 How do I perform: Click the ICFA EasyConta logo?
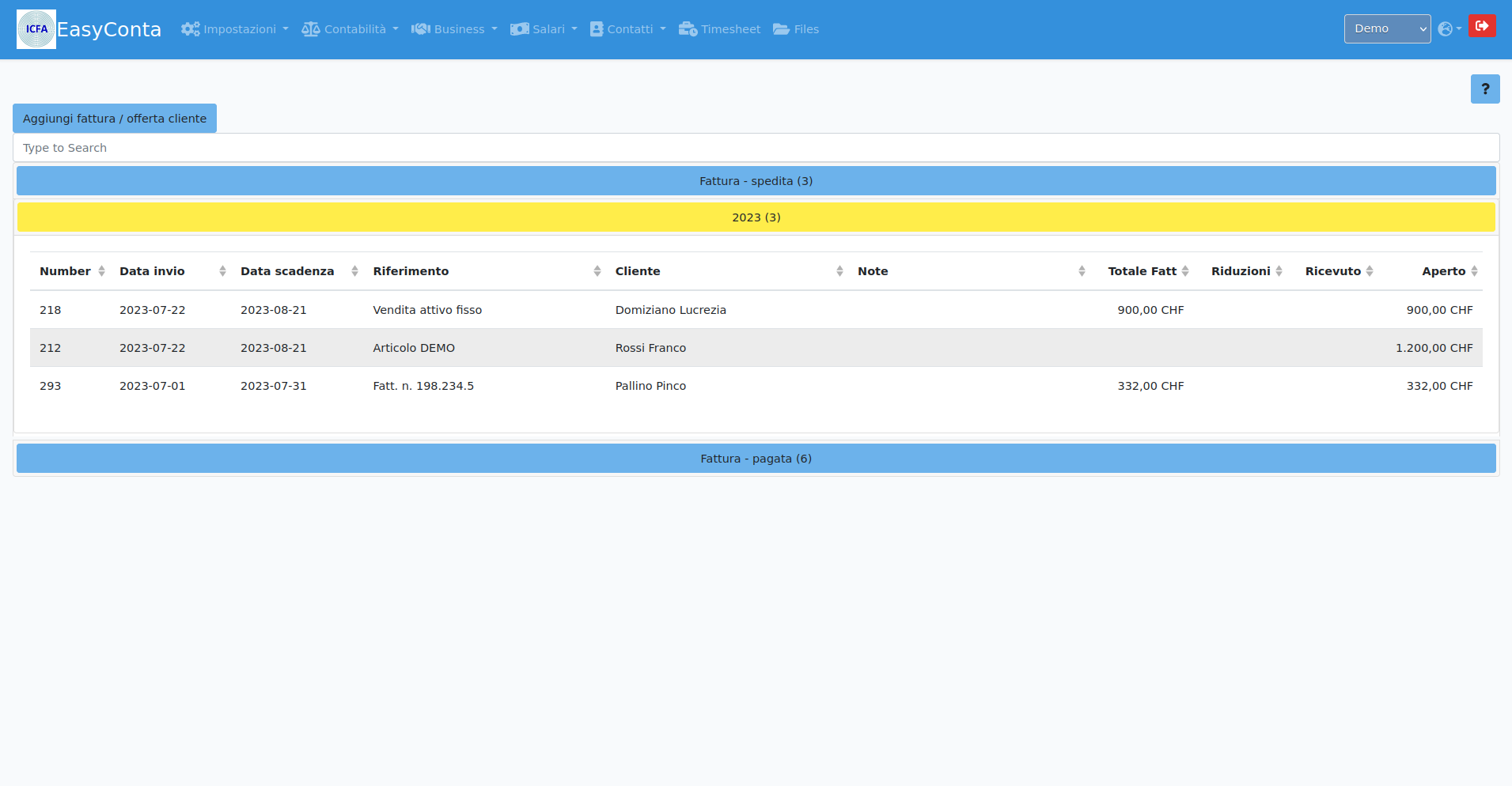(36, 29)
